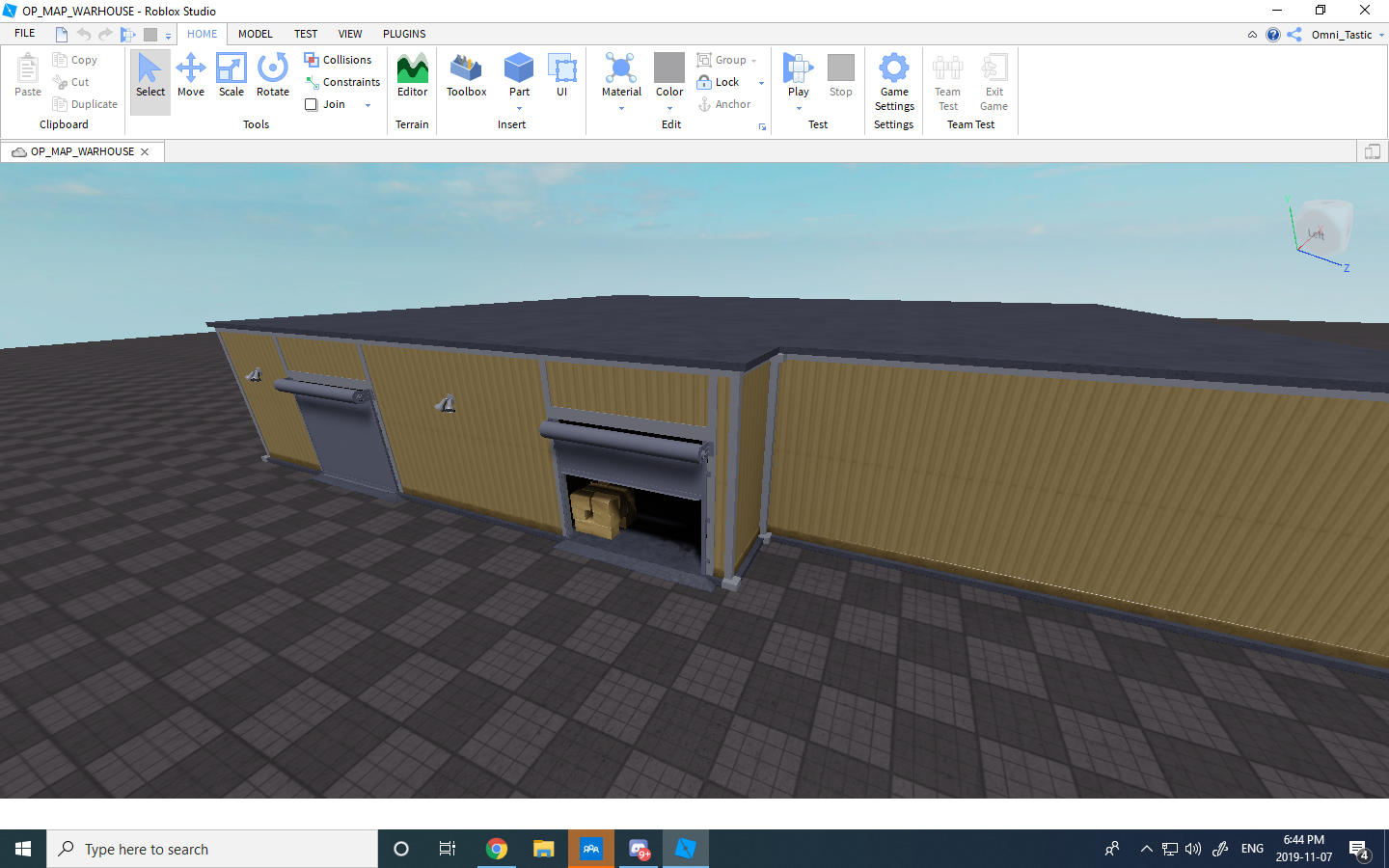Open Game Settings
This screenshot has width=1389, height=868.
pos(893,82)
